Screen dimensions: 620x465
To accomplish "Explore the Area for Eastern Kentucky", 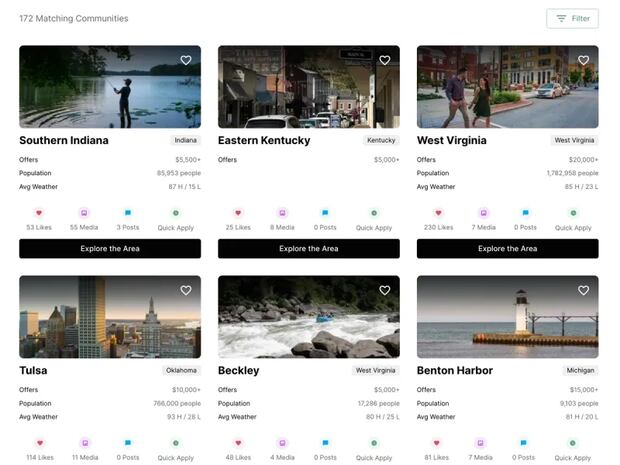I will [309, 249].
